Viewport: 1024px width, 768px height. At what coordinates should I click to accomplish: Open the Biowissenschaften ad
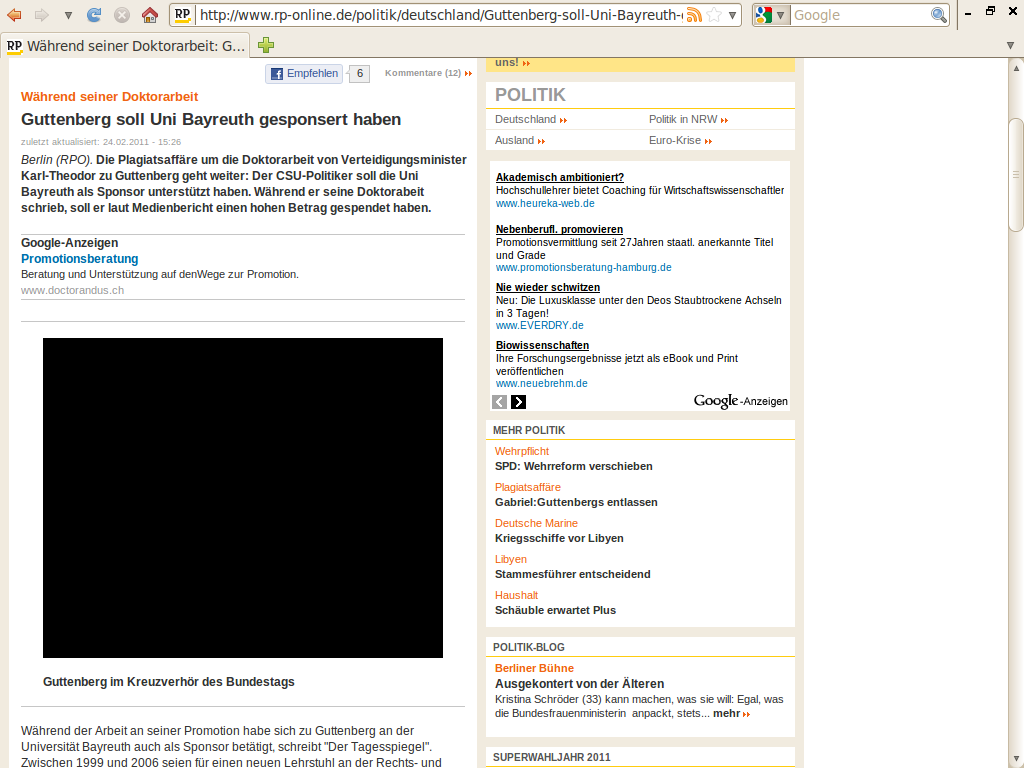click(542, 345)
